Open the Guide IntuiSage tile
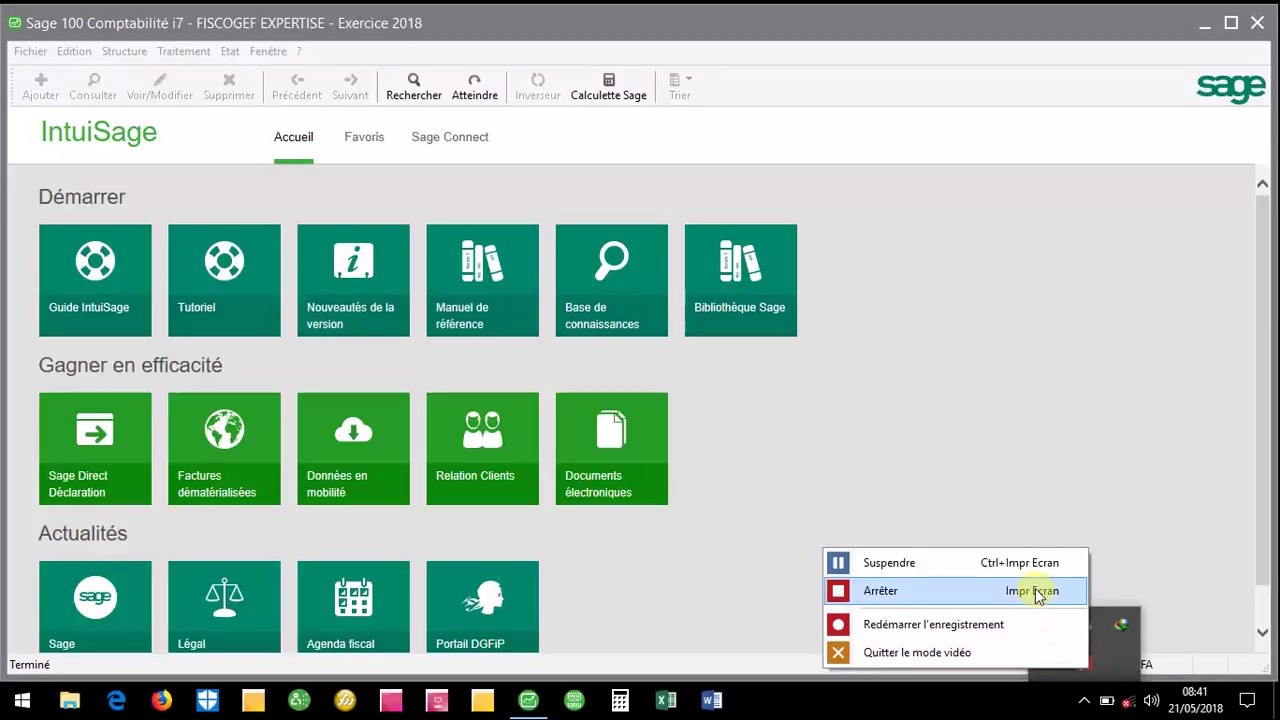Screen dimensions: 1280x720 pos(95,280)
